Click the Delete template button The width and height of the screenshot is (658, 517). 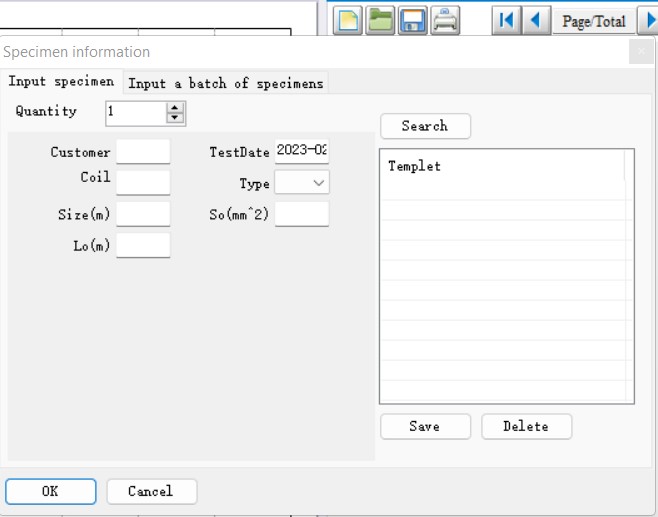(526, 426)
